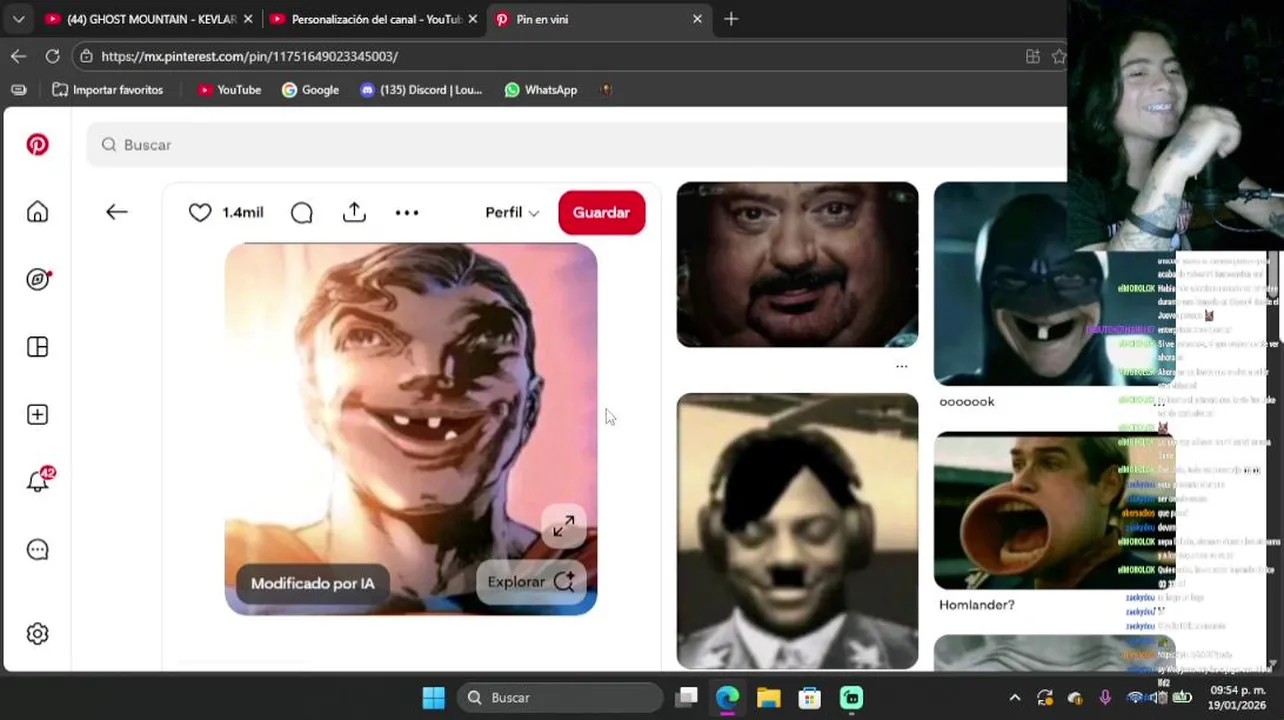Open the Google bookmark
1284x720 pixels.
(310, 90)
